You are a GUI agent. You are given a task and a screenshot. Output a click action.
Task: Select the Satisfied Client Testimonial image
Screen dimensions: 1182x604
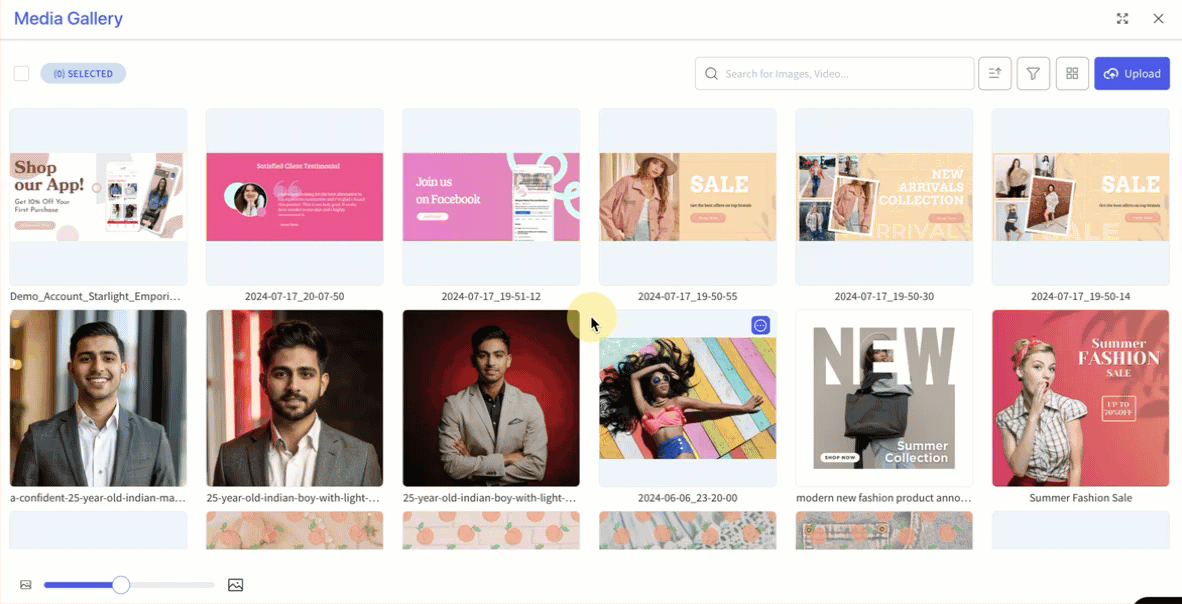click(x=294, y=197)
